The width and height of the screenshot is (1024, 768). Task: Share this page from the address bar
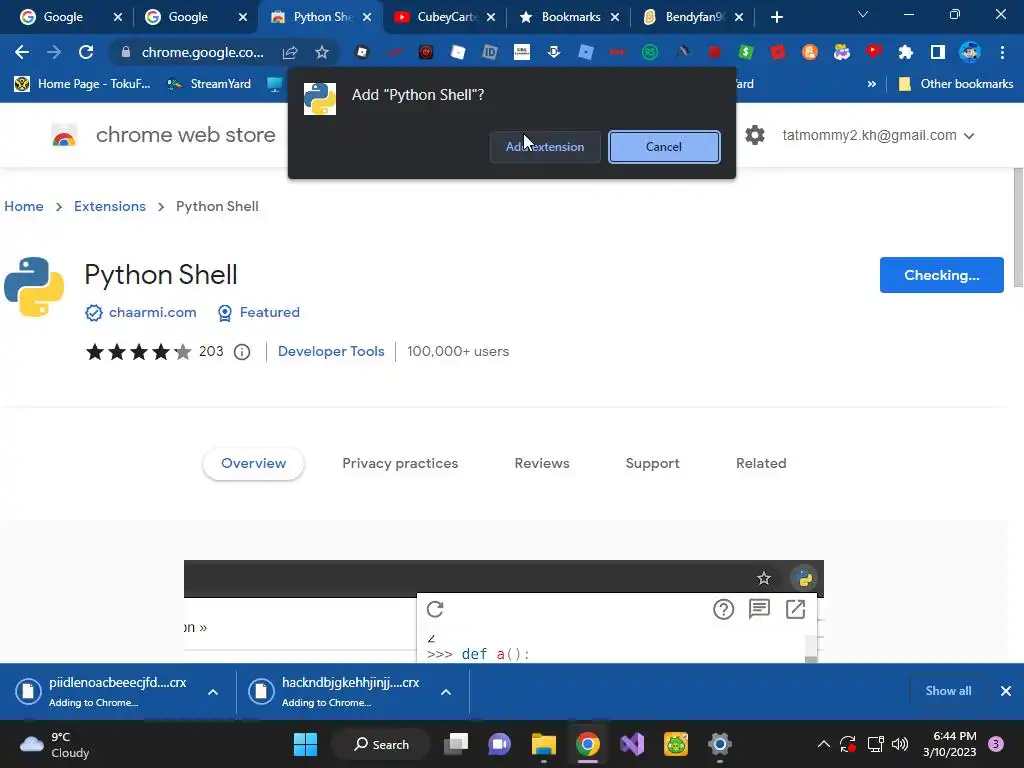coord(290,52)
